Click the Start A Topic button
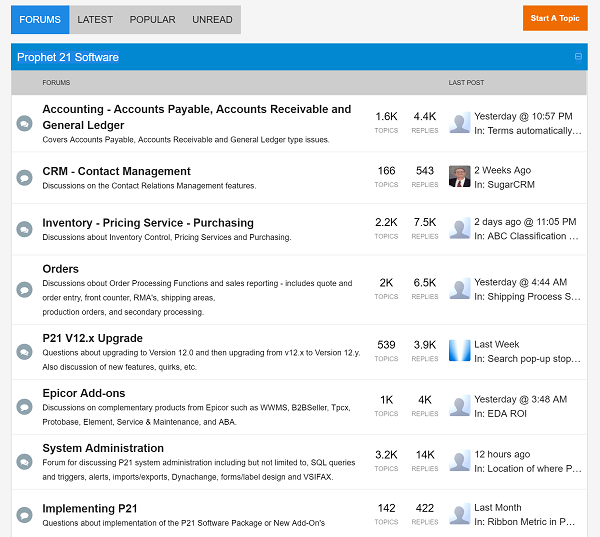Screen dimensions: 600x537 click(555, 18)
